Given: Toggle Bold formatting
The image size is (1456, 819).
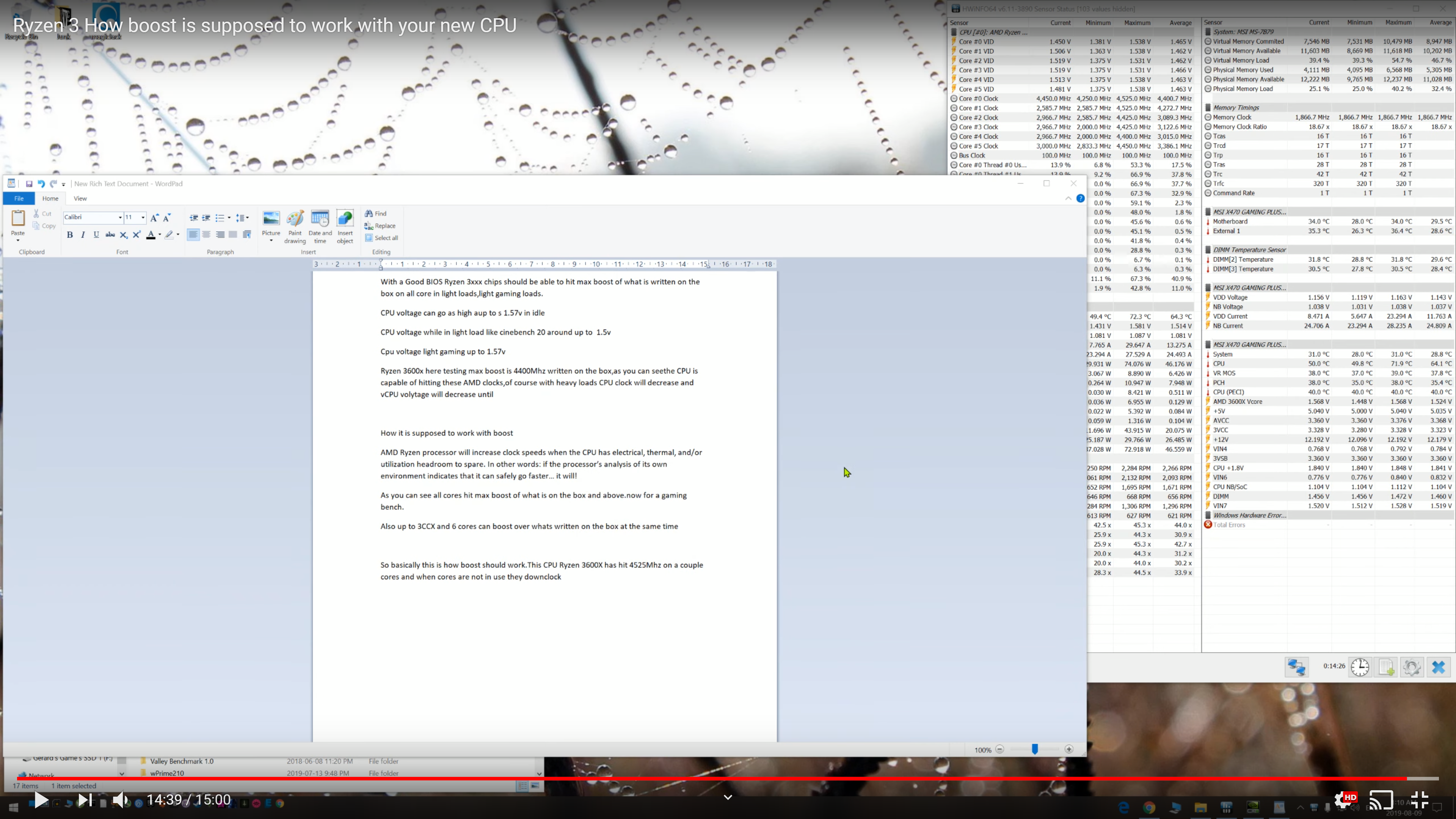Looking at the screenshot, I should click(70, 235).
